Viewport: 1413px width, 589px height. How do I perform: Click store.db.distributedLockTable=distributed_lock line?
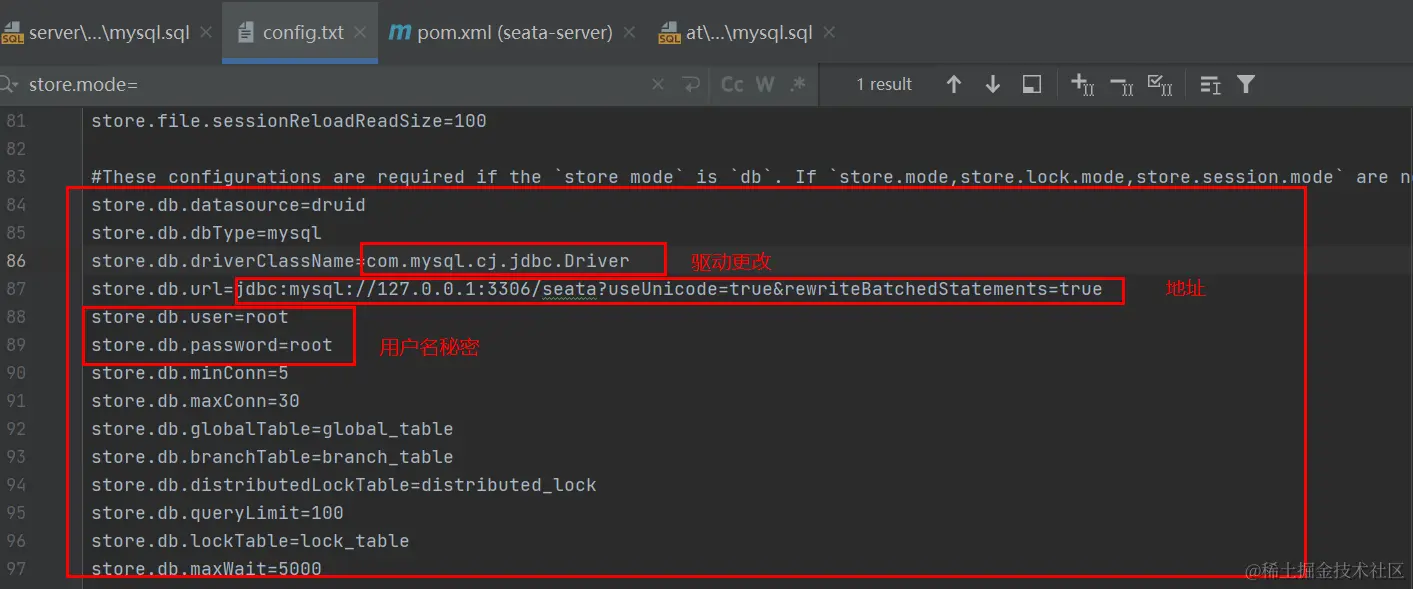tap(344, 485)
